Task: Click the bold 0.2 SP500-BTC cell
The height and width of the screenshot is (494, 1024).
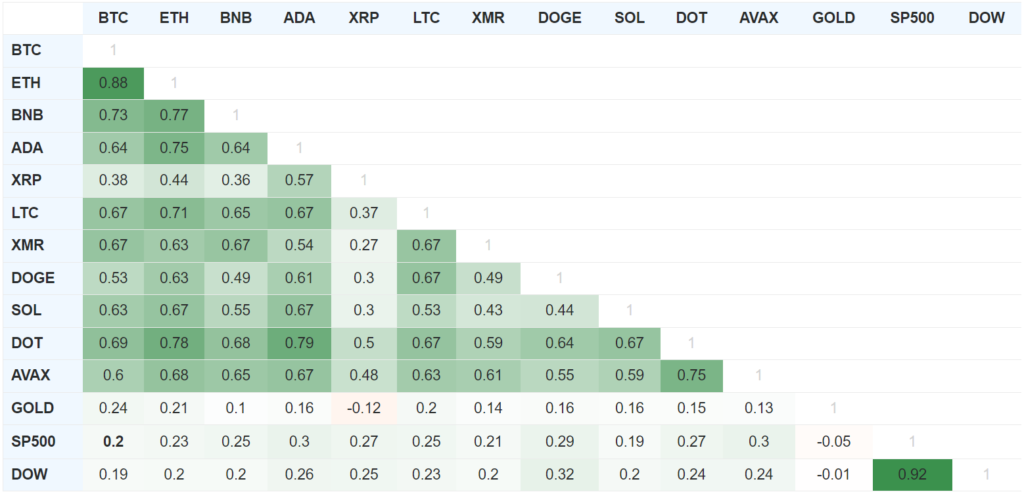Action: (113, 440)
